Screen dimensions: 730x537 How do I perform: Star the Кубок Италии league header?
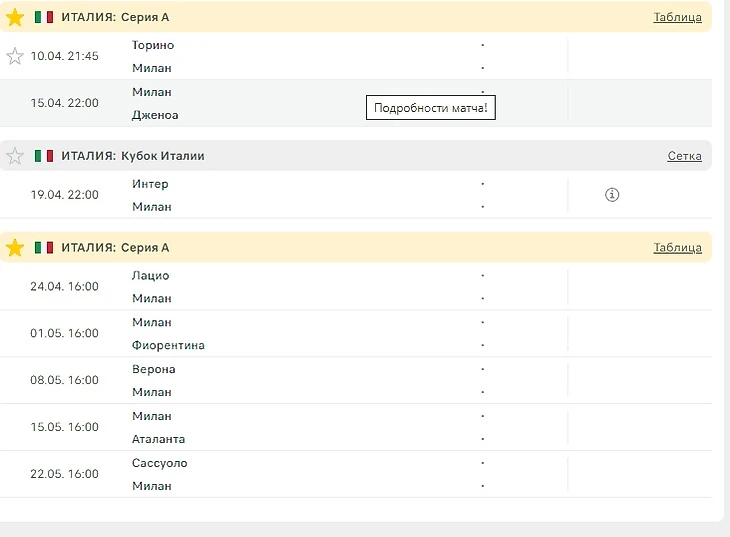pos(15,156)
